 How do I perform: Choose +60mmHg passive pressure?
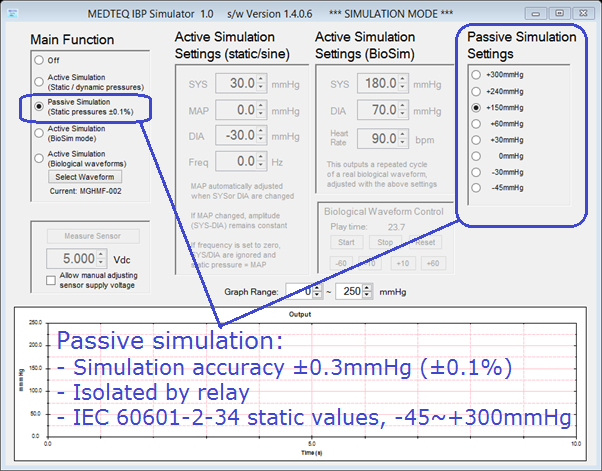point(476,124)
